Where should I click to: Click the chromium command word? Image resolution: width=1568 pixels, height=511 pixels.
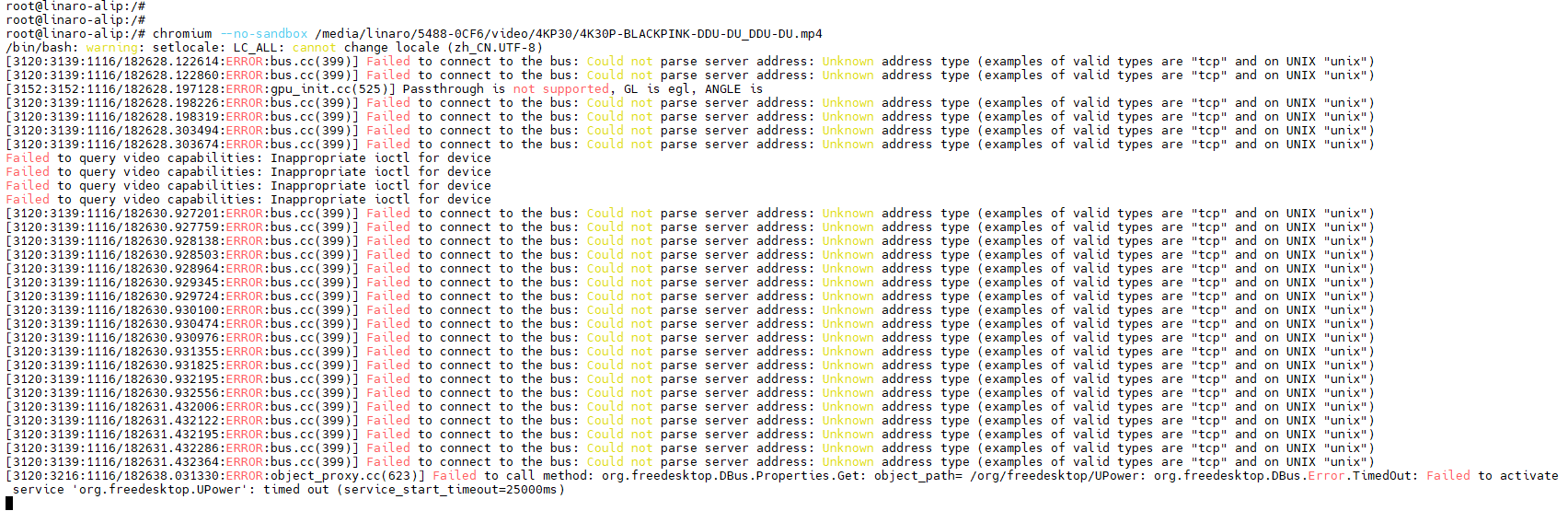point(182,34)
